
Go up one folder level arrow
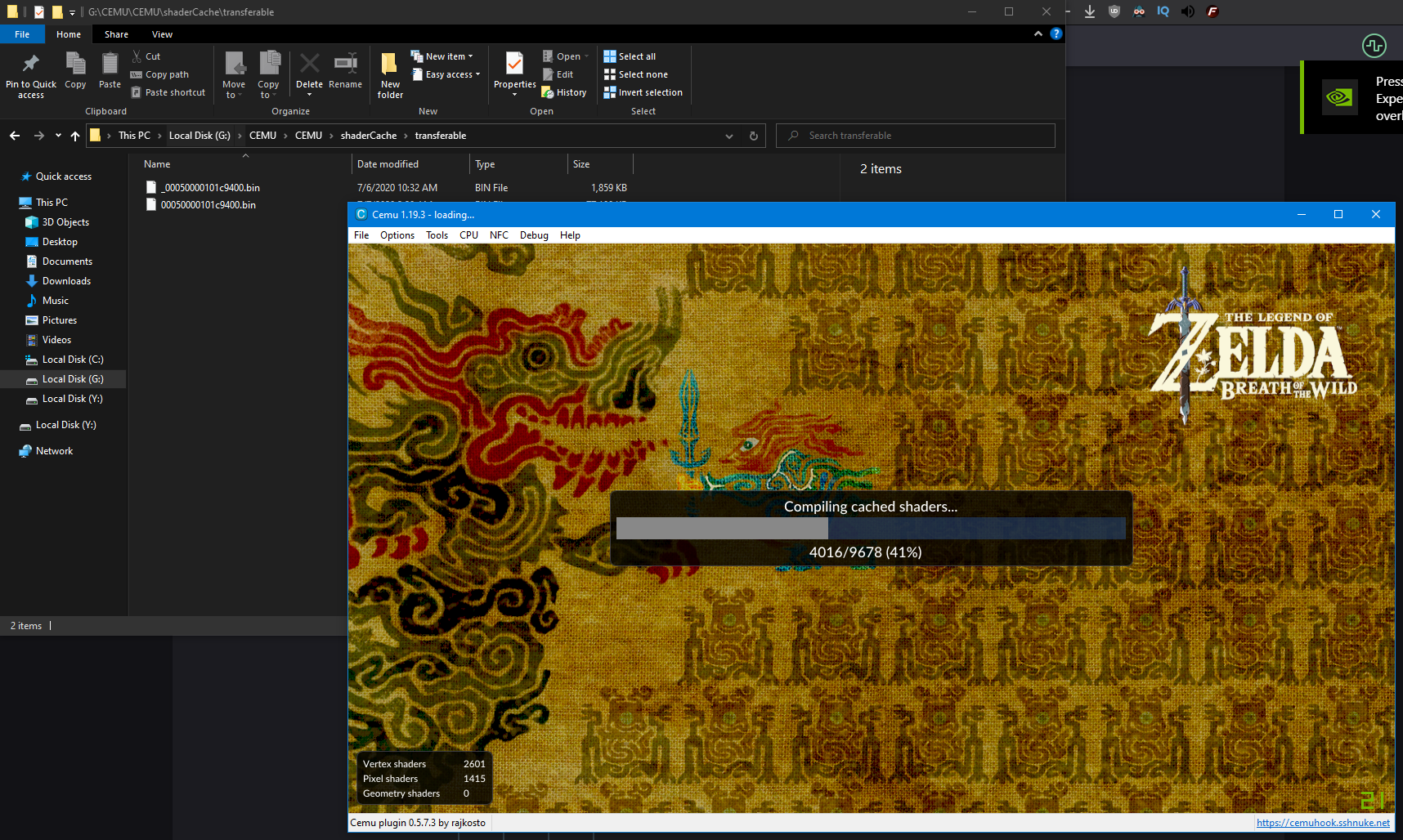click(75, 136)
